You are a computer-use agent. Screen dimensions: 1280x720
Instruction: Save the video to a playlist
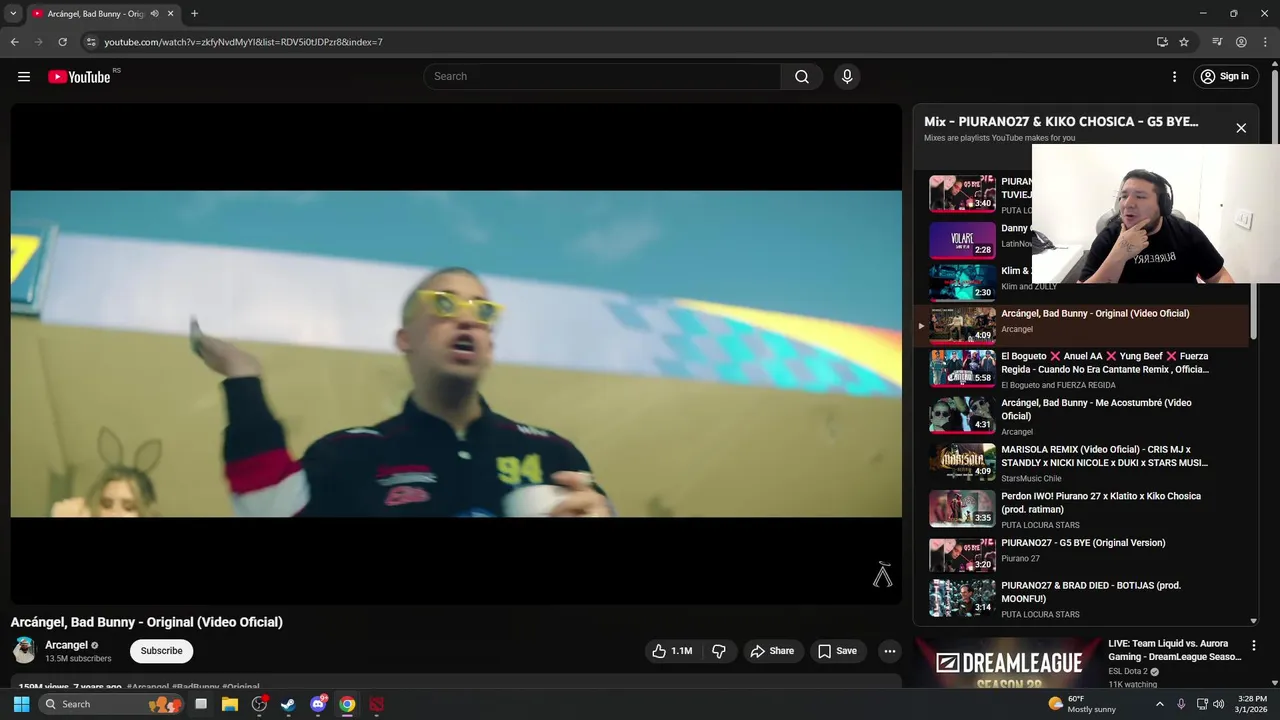click(x=837, y=651)
